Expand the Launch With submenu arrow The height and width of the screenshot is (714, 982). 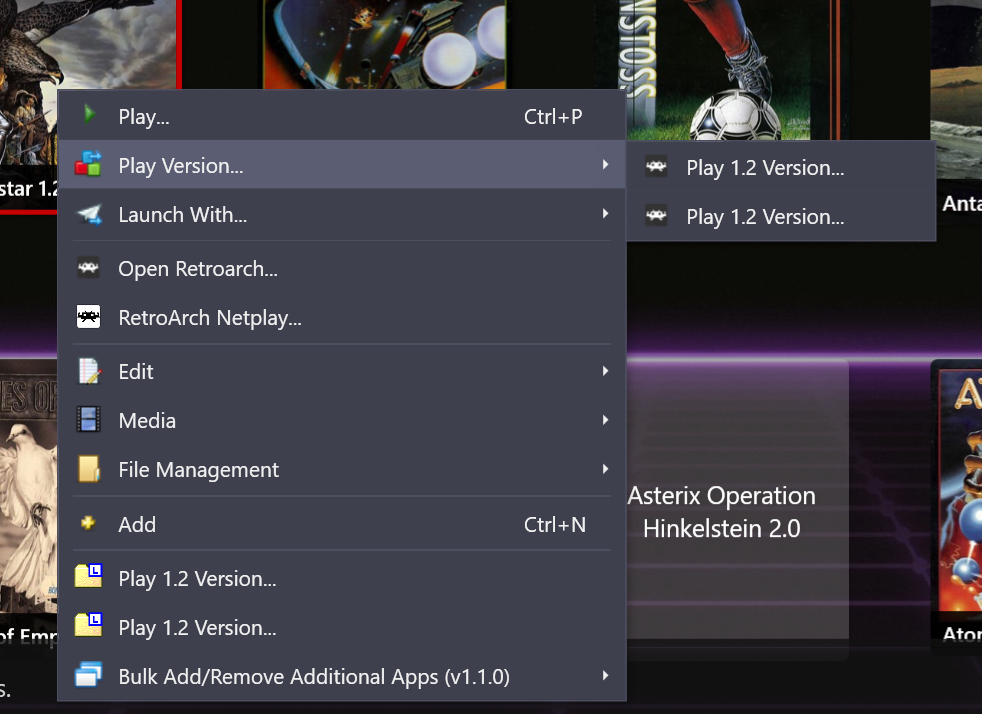(605, 214)
